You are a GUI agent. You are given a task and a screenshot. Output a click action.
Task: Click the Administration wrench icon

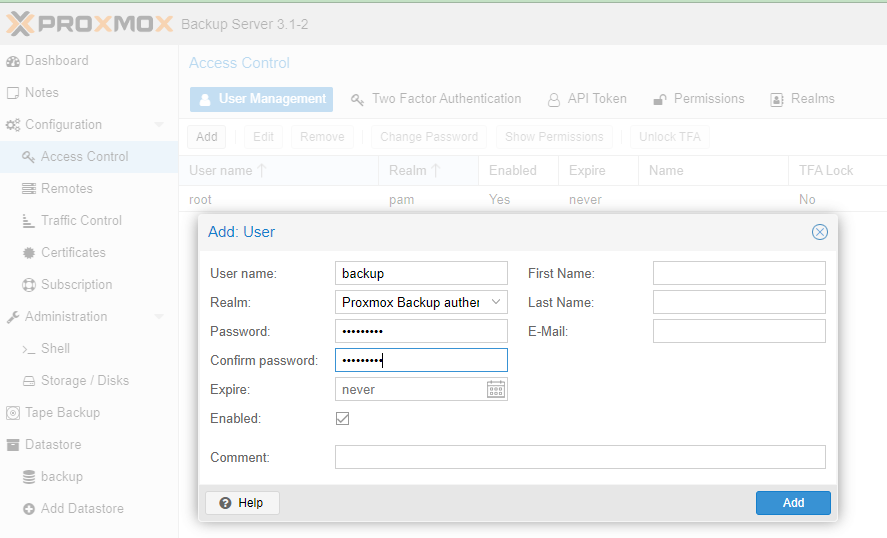tap(13, 317)
